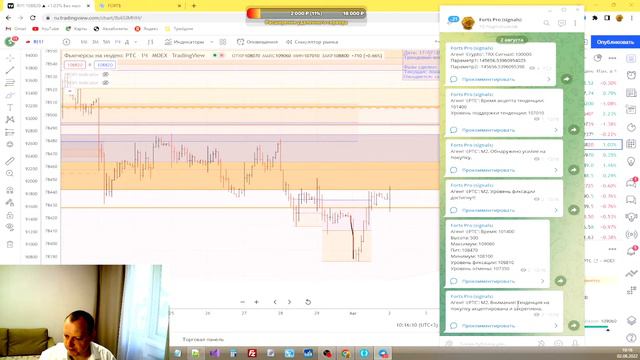
Task: Select the ruler measure tool
Action: click(10, 161)
